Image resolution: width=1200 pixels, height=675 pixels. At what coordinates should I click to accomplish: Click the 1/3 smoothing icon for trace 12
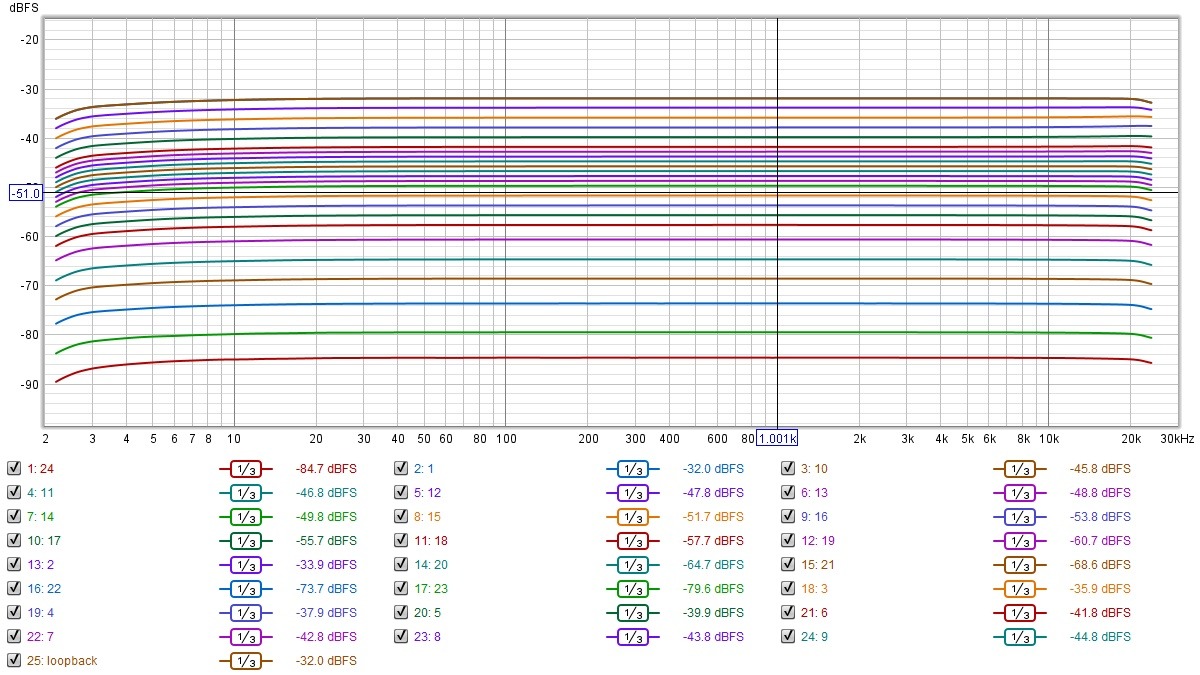[632, 492]
